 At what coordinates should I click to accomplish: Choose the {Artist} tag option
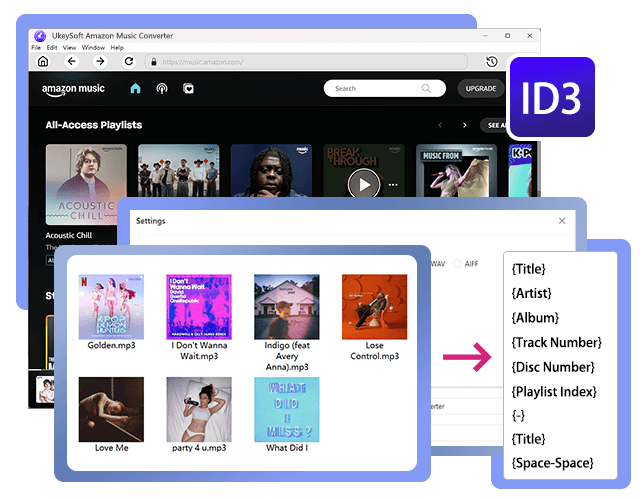coord(531,293)
